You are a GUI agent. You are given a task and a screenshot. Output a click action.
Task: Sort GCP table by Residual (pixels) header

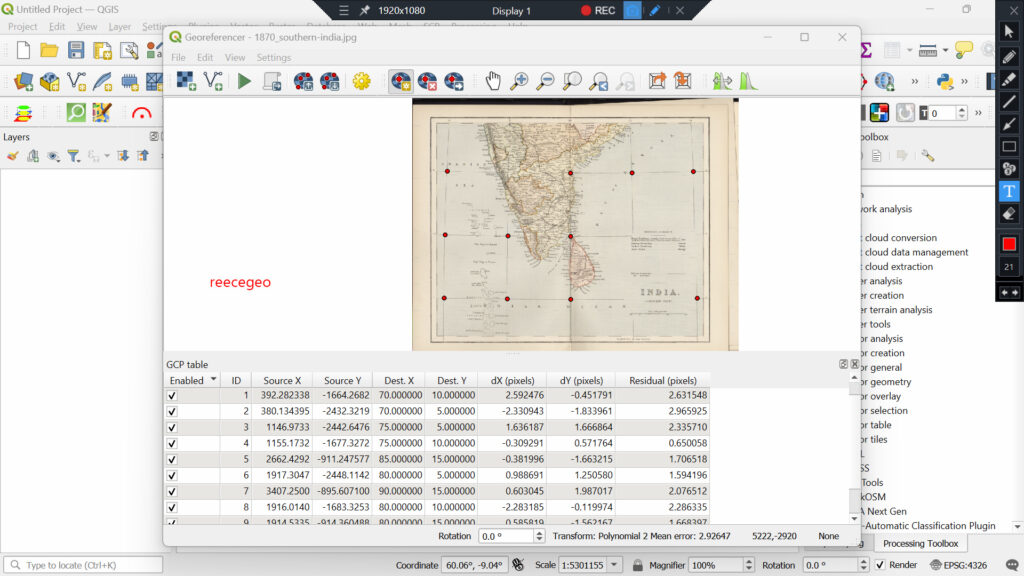(x=662, y=380)
